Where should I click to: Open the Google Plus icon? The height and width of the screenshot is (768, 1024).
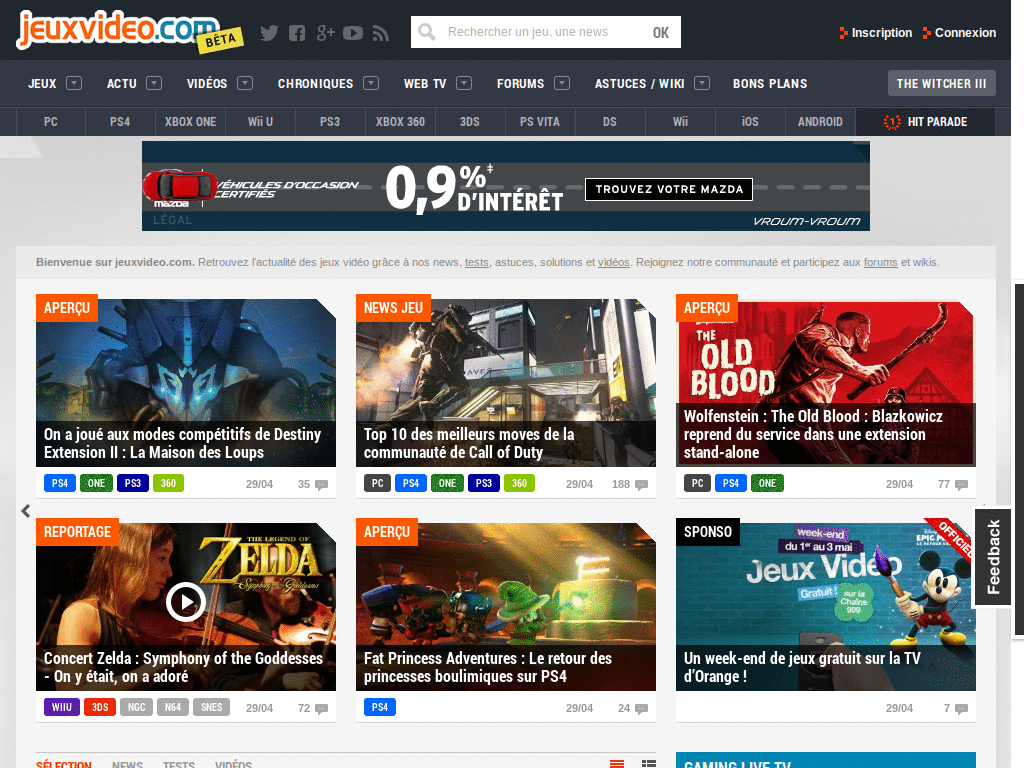click(x=325, y=33)
